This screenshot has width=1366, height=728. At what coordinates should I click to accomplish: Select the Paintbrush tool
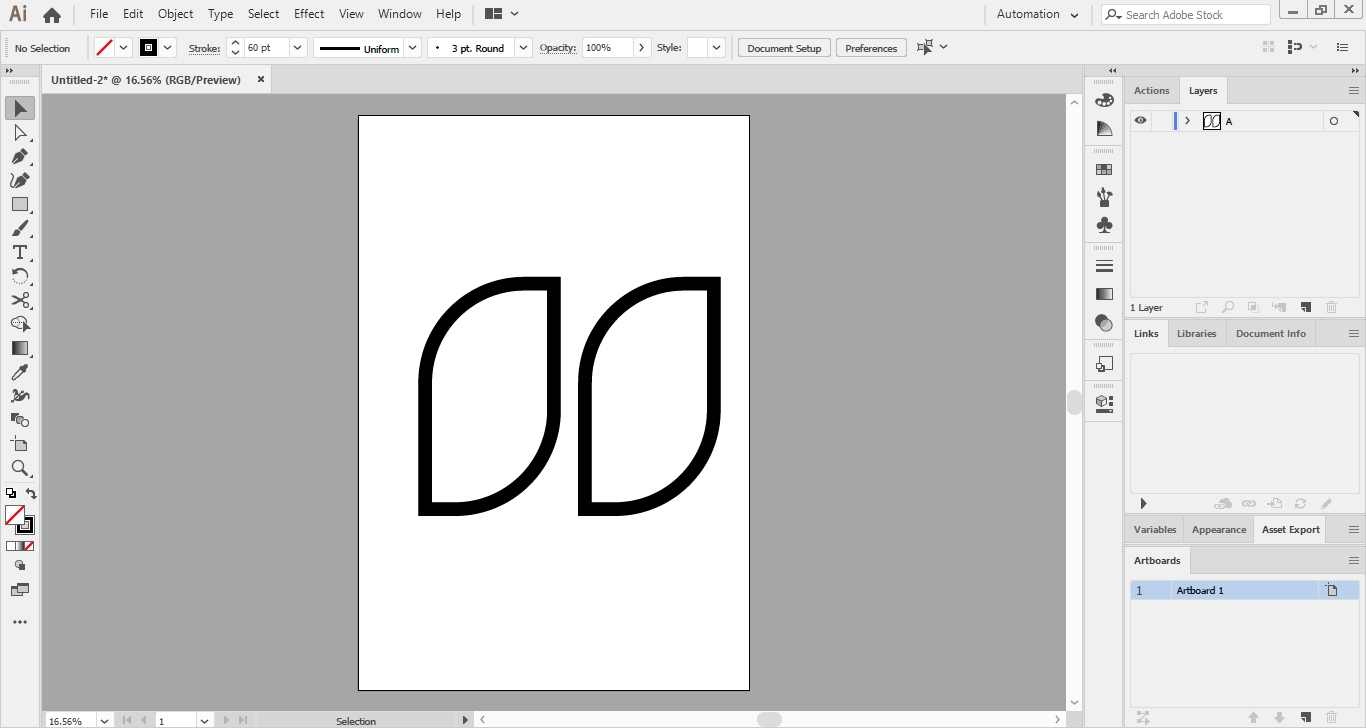click(20, 228)
